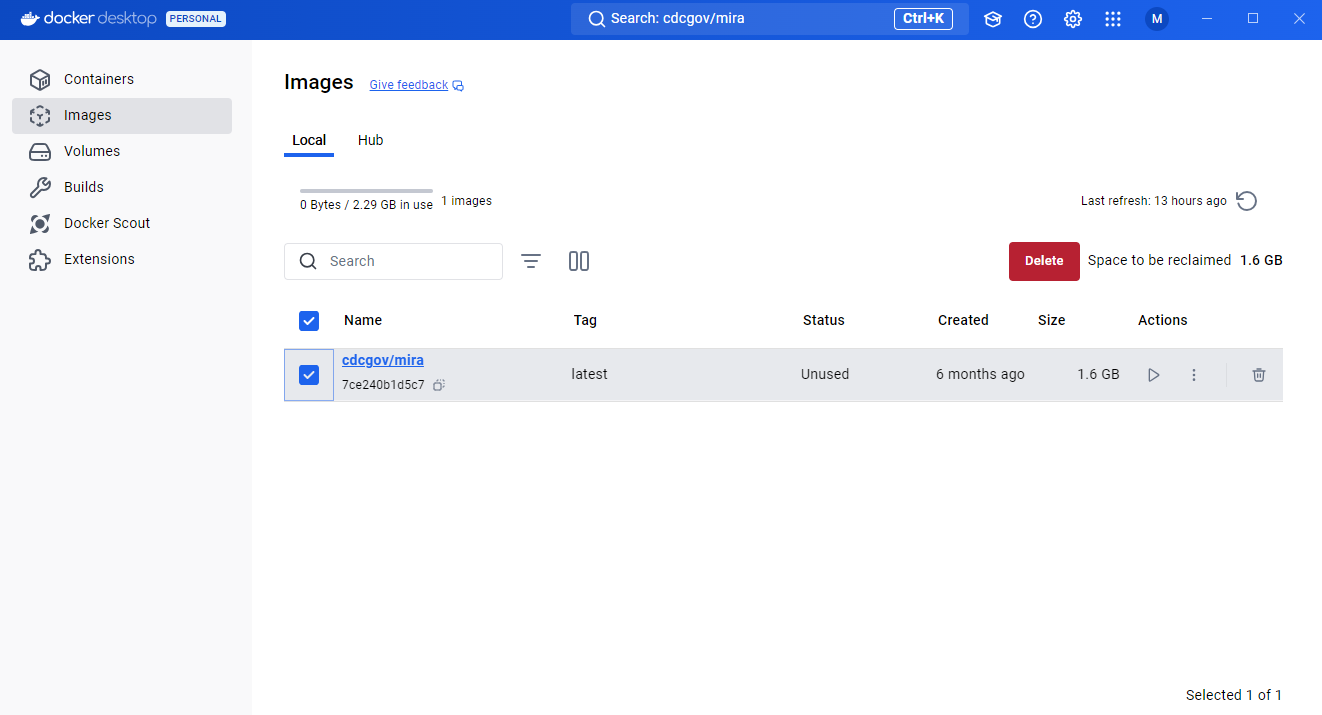
Task: Click the magnifier in images search
Action: [308, 261]
